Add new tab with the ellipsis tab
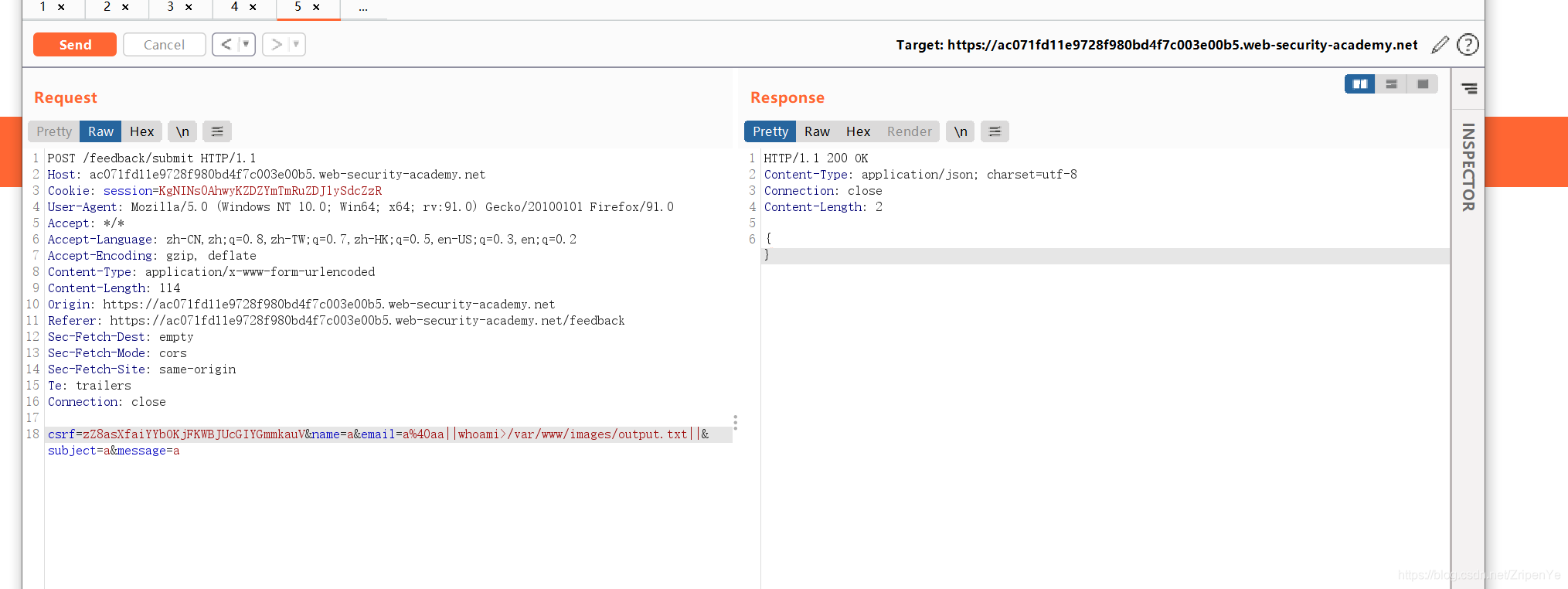The width and height of the screenshot is (1568, 589). 363,8
